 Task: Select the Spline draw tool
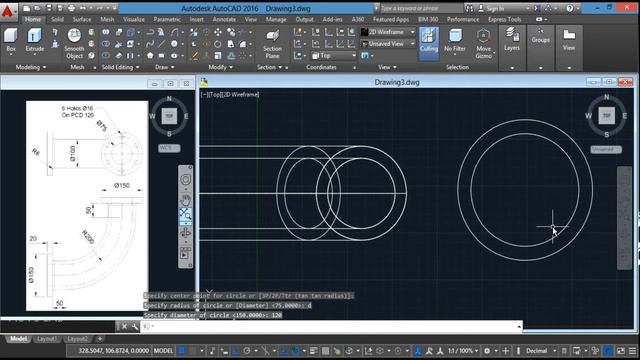[x=150, y=44]
